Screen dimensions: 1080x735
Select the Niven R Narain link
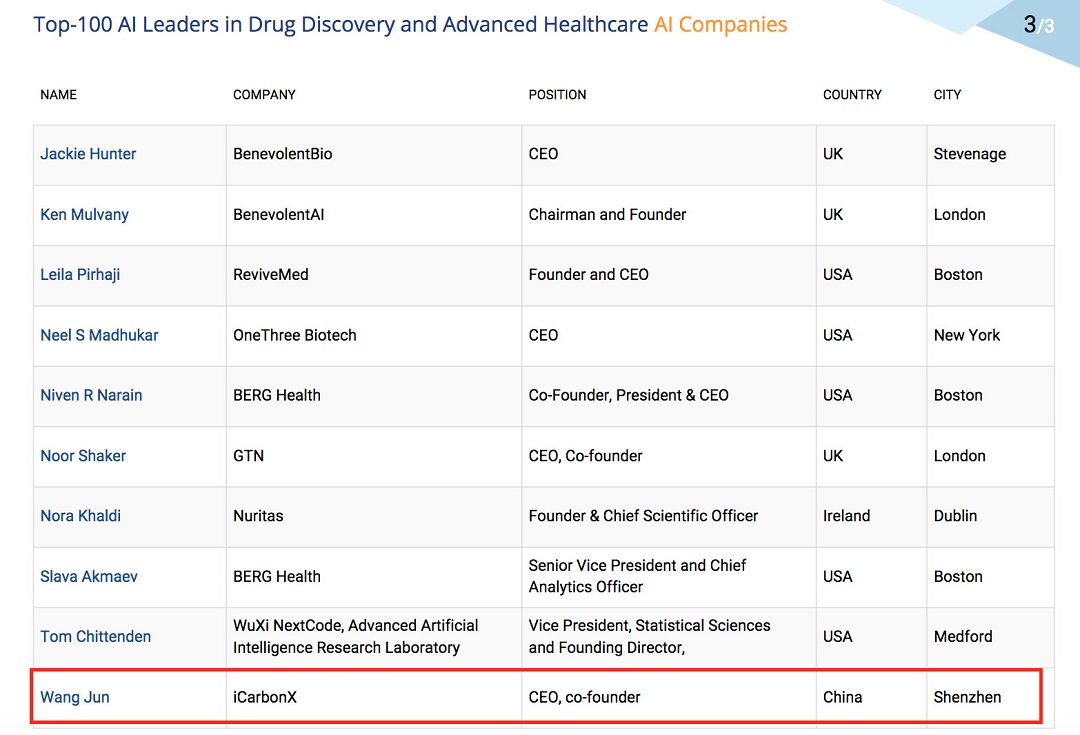click(91, 395)
